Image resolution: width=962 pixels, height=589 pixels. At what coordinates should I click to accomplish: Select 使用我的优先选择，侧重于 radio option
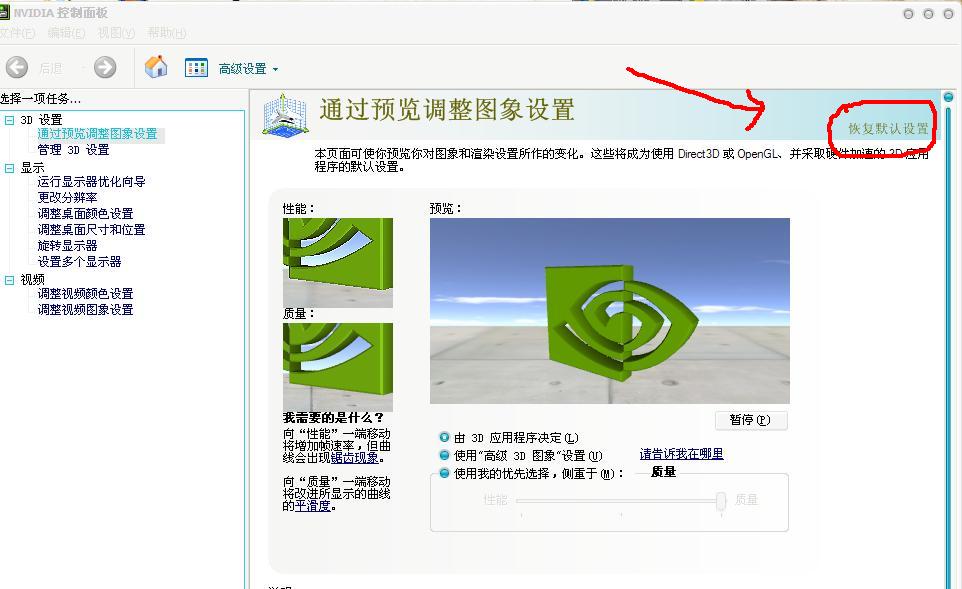445,473
